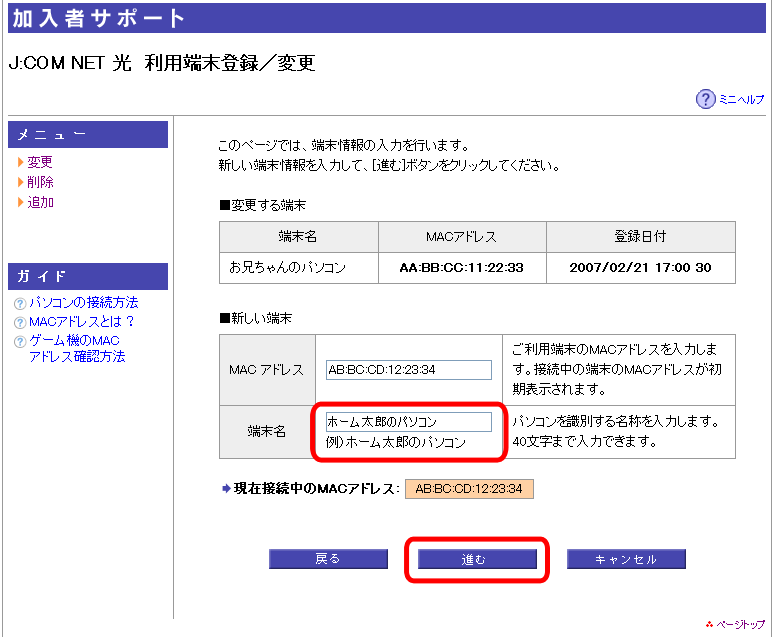
Task: Focus the MAC アドレス input field
Action: tap(409, 370)
